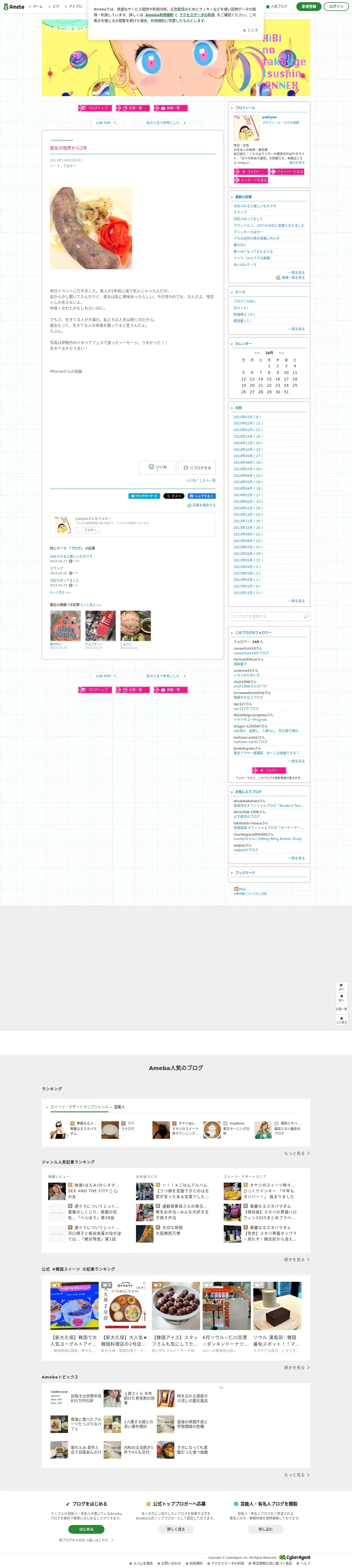
Task: Click the magnifier icon in the blog search box
Action: coord(306,617)
